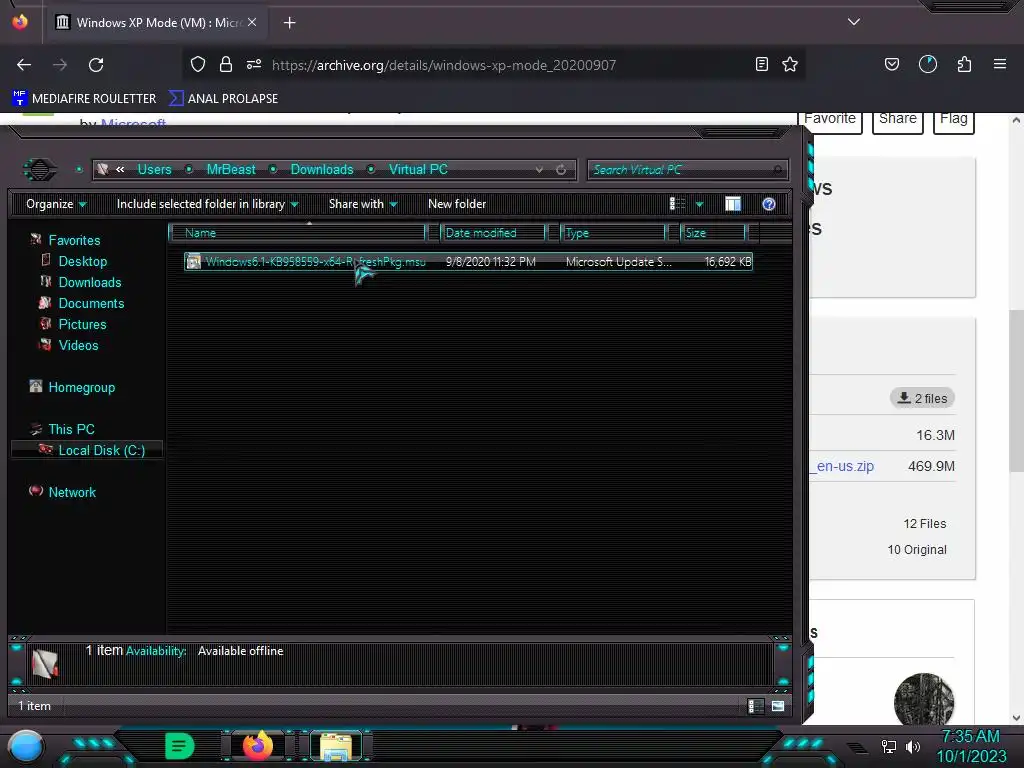This screenshot has height=768, width=1024.
Task: Bookmark this page with the star icon
Action: [790, 64]
